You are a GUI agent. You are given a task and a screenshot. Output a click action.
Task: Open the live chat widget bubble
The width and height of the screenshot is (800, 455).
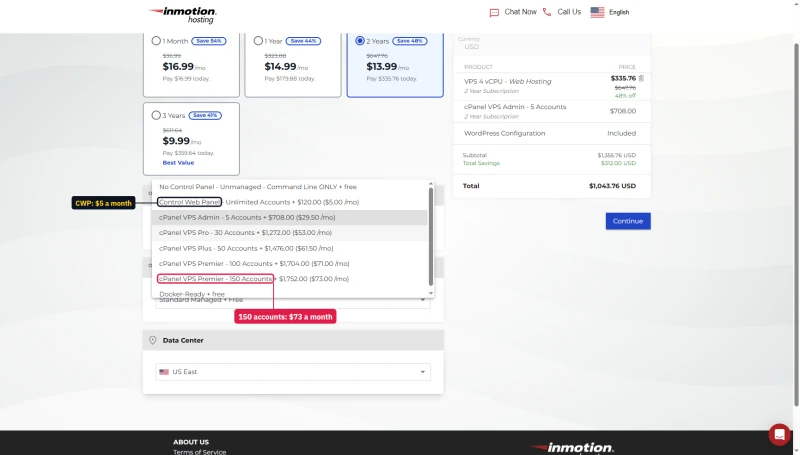779,434
